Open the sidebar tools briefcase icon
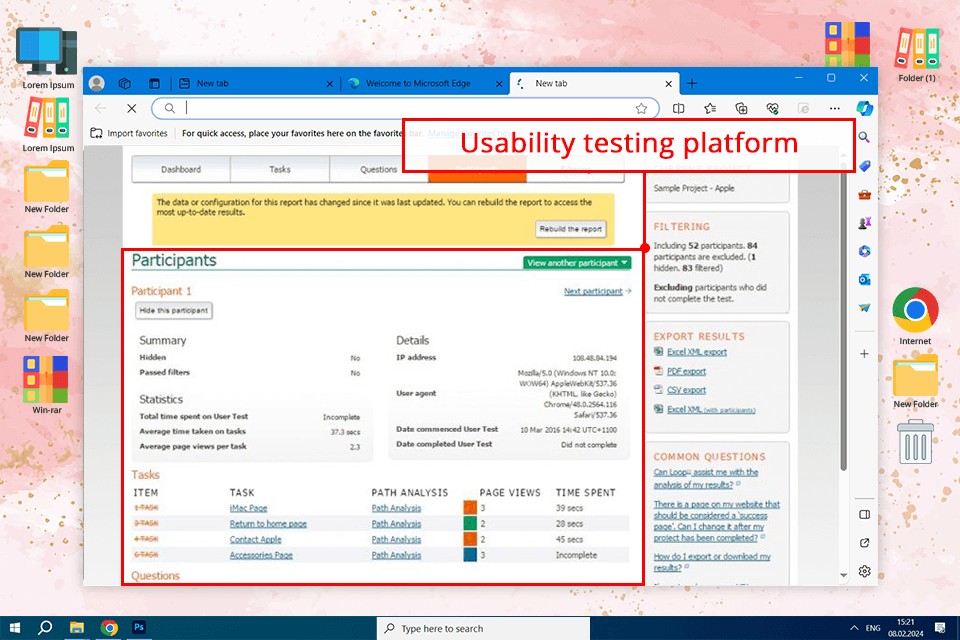960x640 pixels. 864,195
